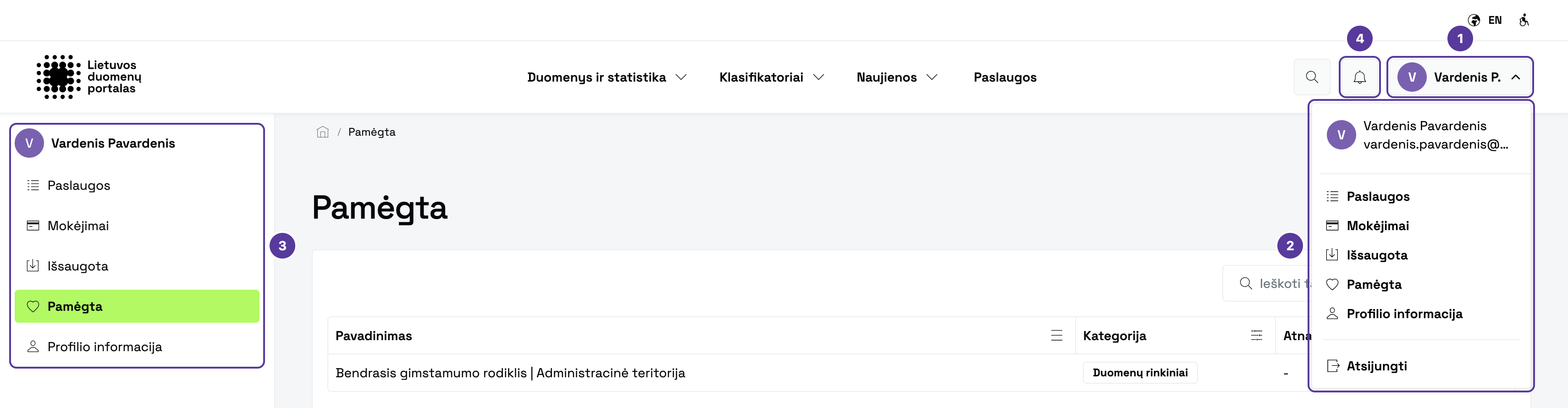Viewport: 1568px width, 408px height.
Task: Click the sidebar Vardenis Pavardenis avatar
Action: point(29,143)
